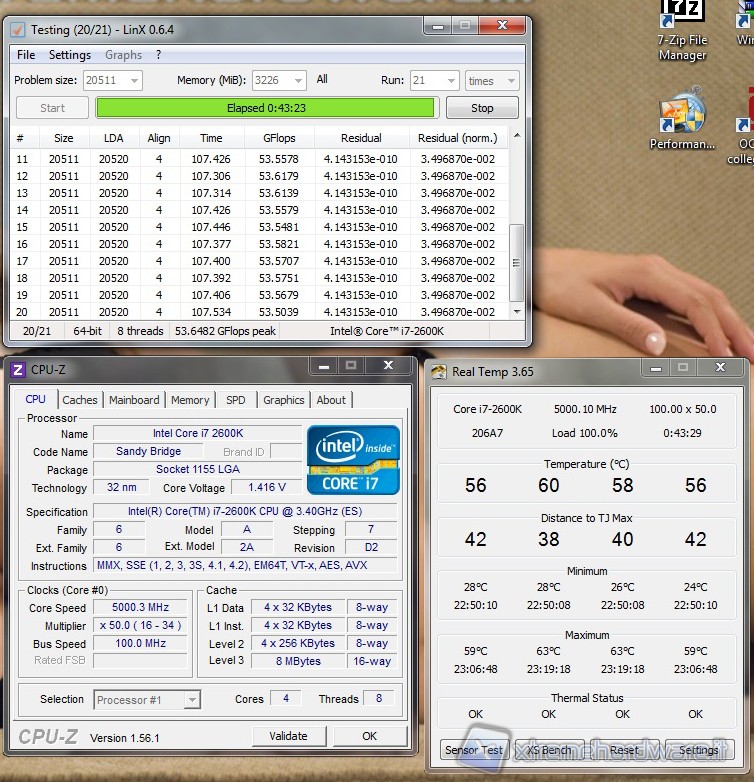Click the LinX title bar icon

[x=18, y=29]
